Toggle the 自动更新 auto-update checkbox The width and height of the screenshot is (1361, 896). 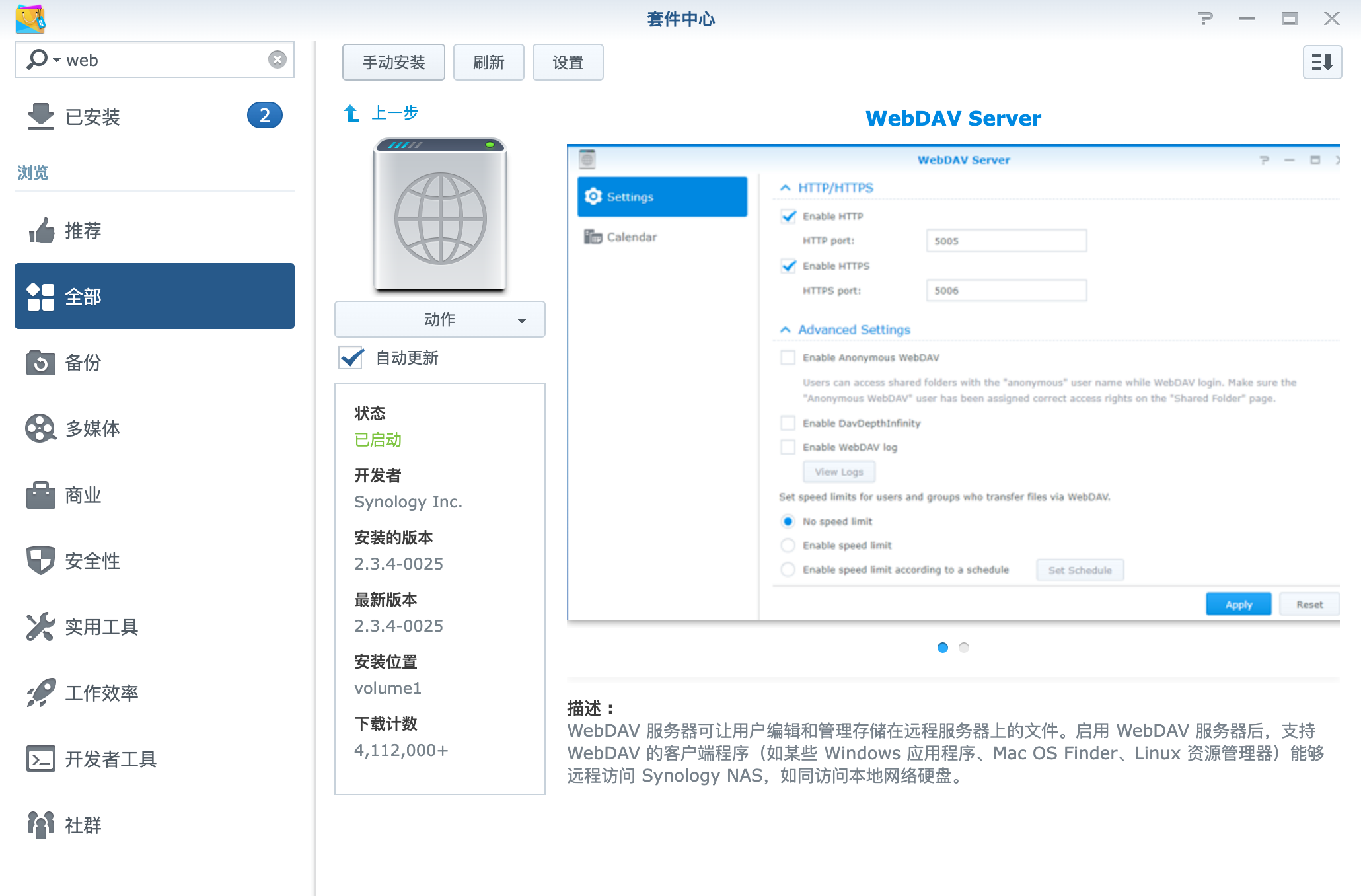click(351, 357)
